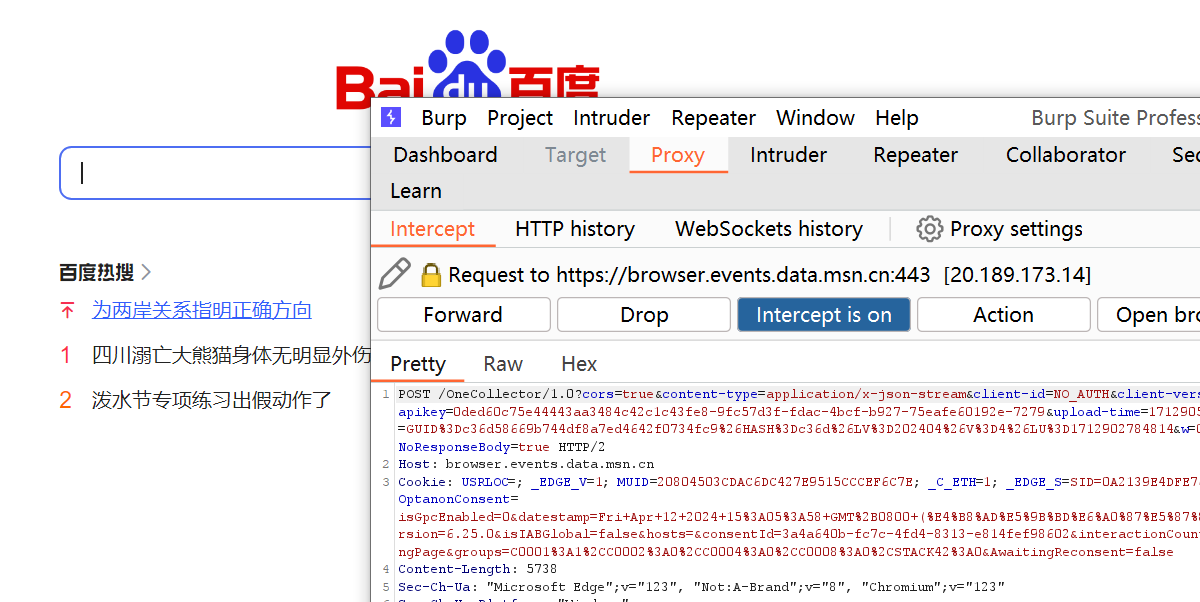Click the padlock icon next to Request
This screenshot has height=602, width=1200.
pos(431,275)
